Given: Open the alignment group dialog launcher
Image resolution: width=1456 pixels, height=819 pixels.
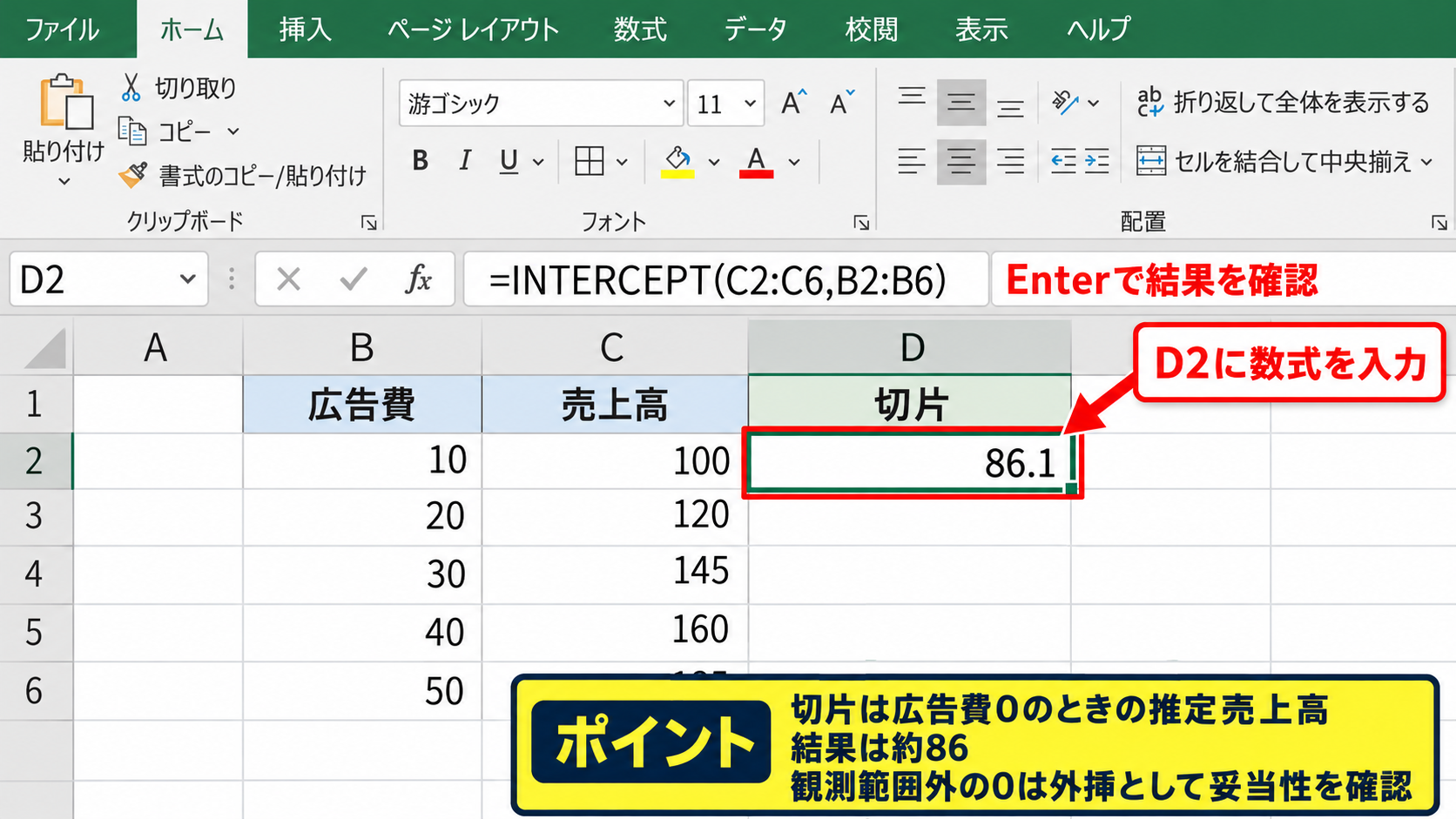Looking at the screenshot, I should [1439, 223].
